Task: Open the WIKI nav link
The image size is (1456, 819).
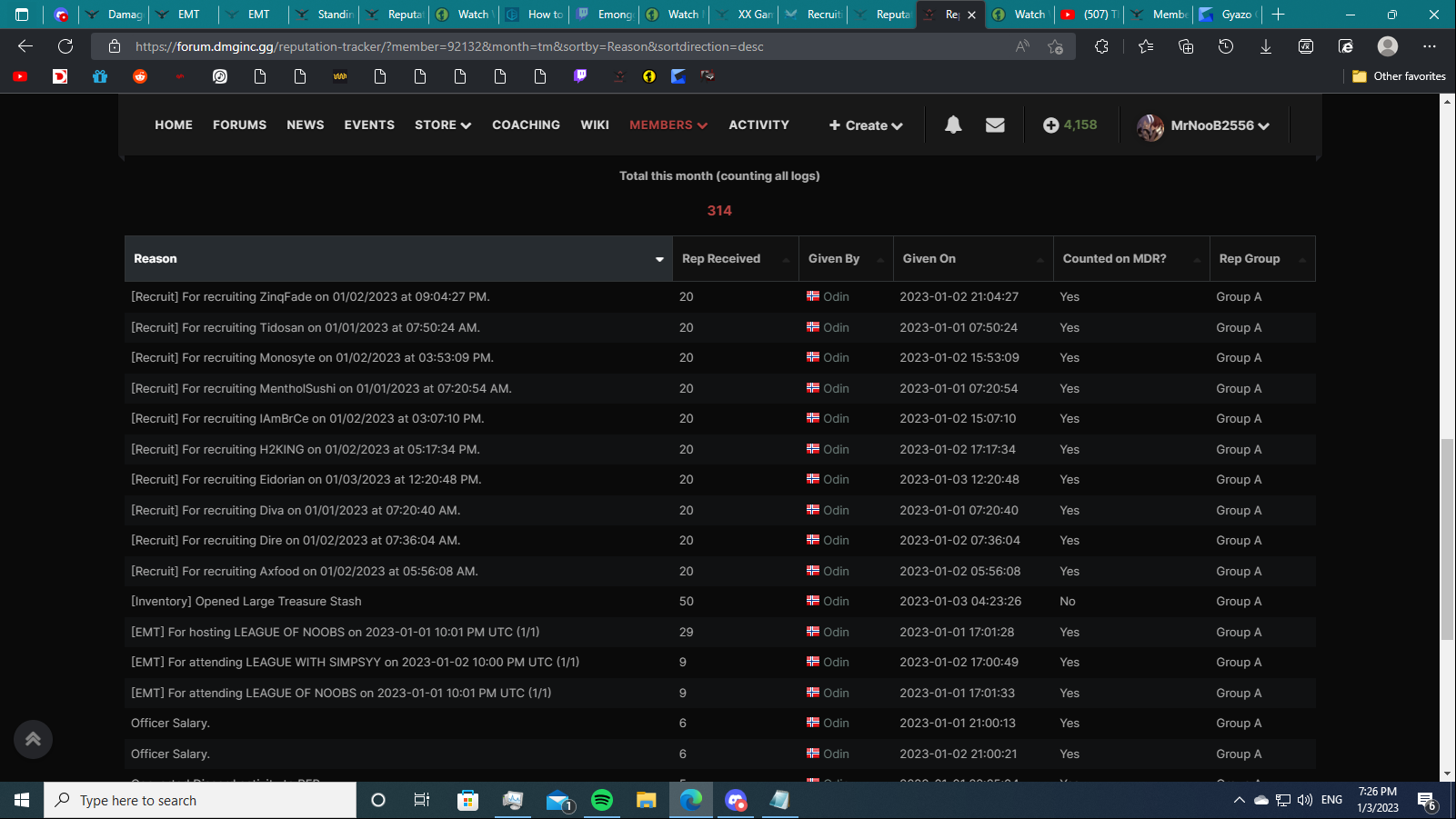Action: tap(595, 125)
